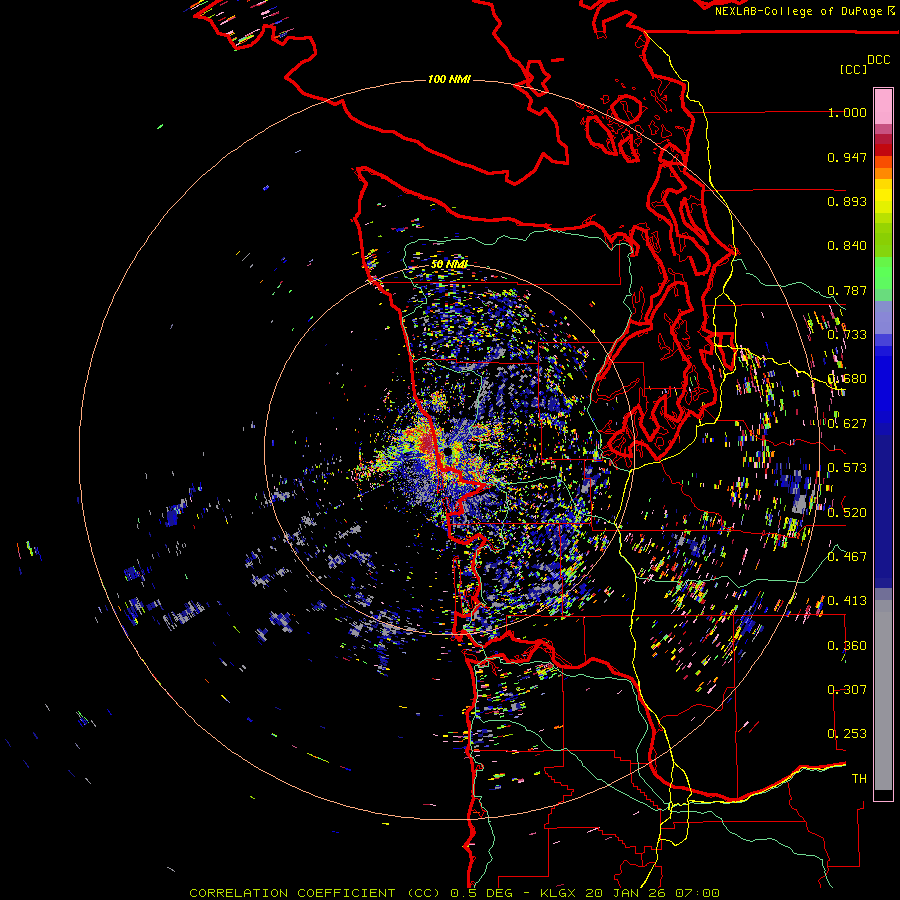
Task: Select the 0.573 scale value
Action: pyautogui.click(x=847, y=468)
